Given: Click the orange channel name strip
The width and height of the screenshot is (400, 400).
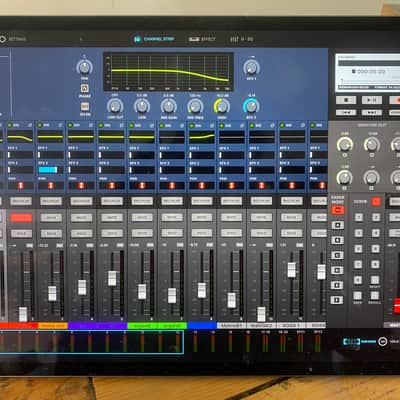Looking at the screenshot, I should tap(53, 325).
